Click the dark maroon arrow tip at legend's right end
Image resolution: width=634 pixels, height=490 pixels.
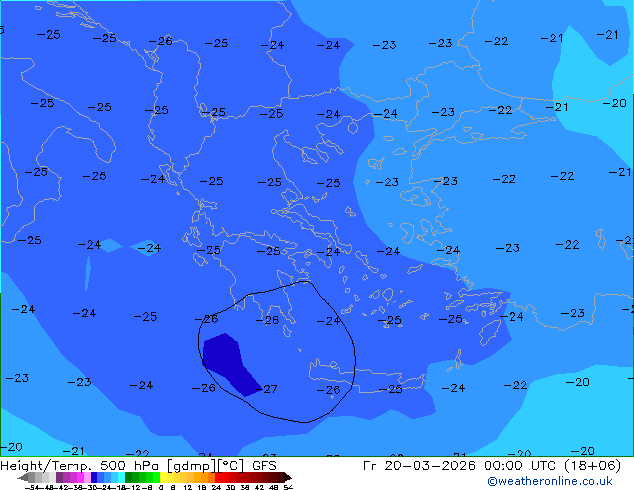(x=288, y=477)
